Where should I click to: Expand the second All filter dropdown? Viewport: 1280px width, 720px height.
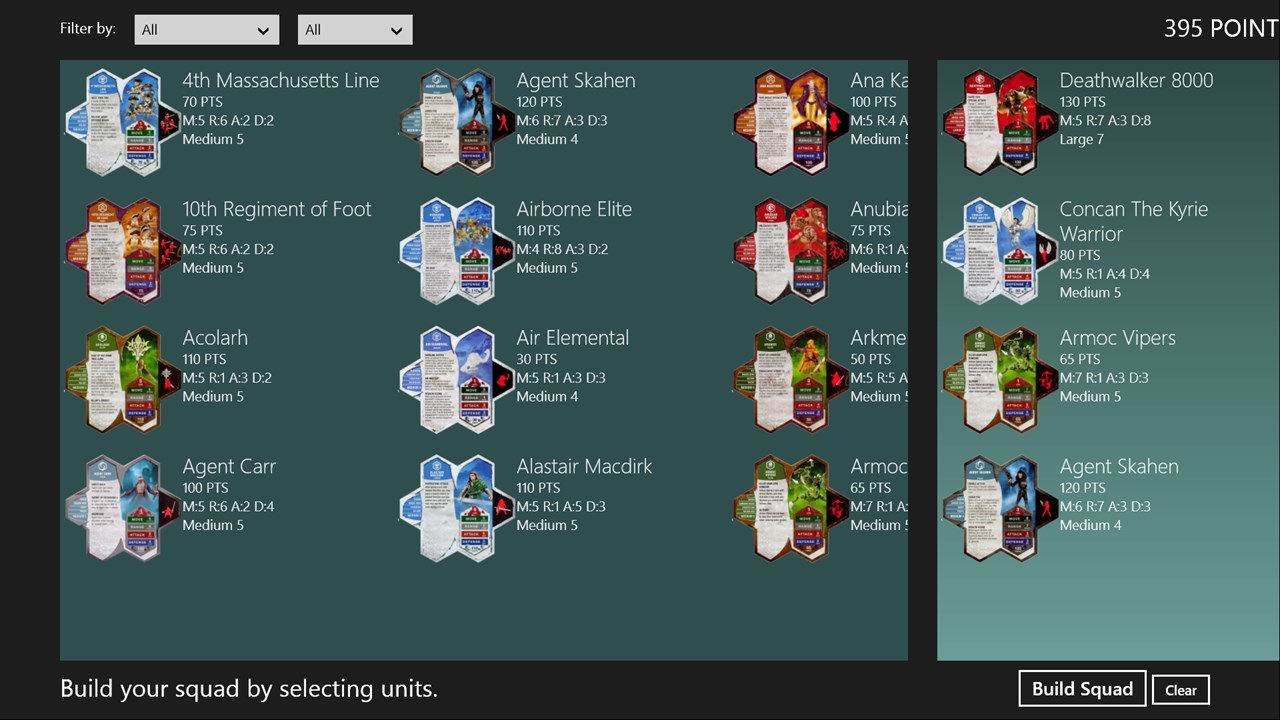point(355,30)
